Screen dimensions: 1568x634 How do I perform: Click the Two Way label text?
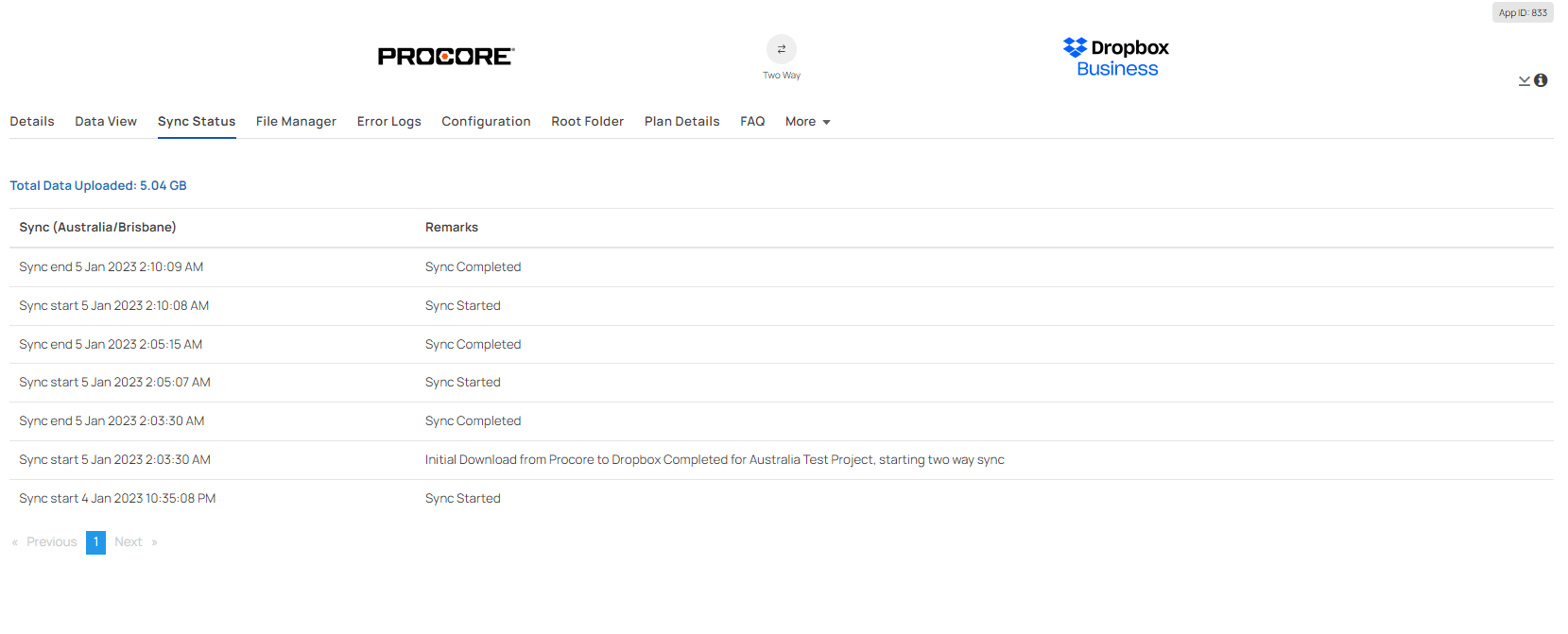[x=782, y=76]
